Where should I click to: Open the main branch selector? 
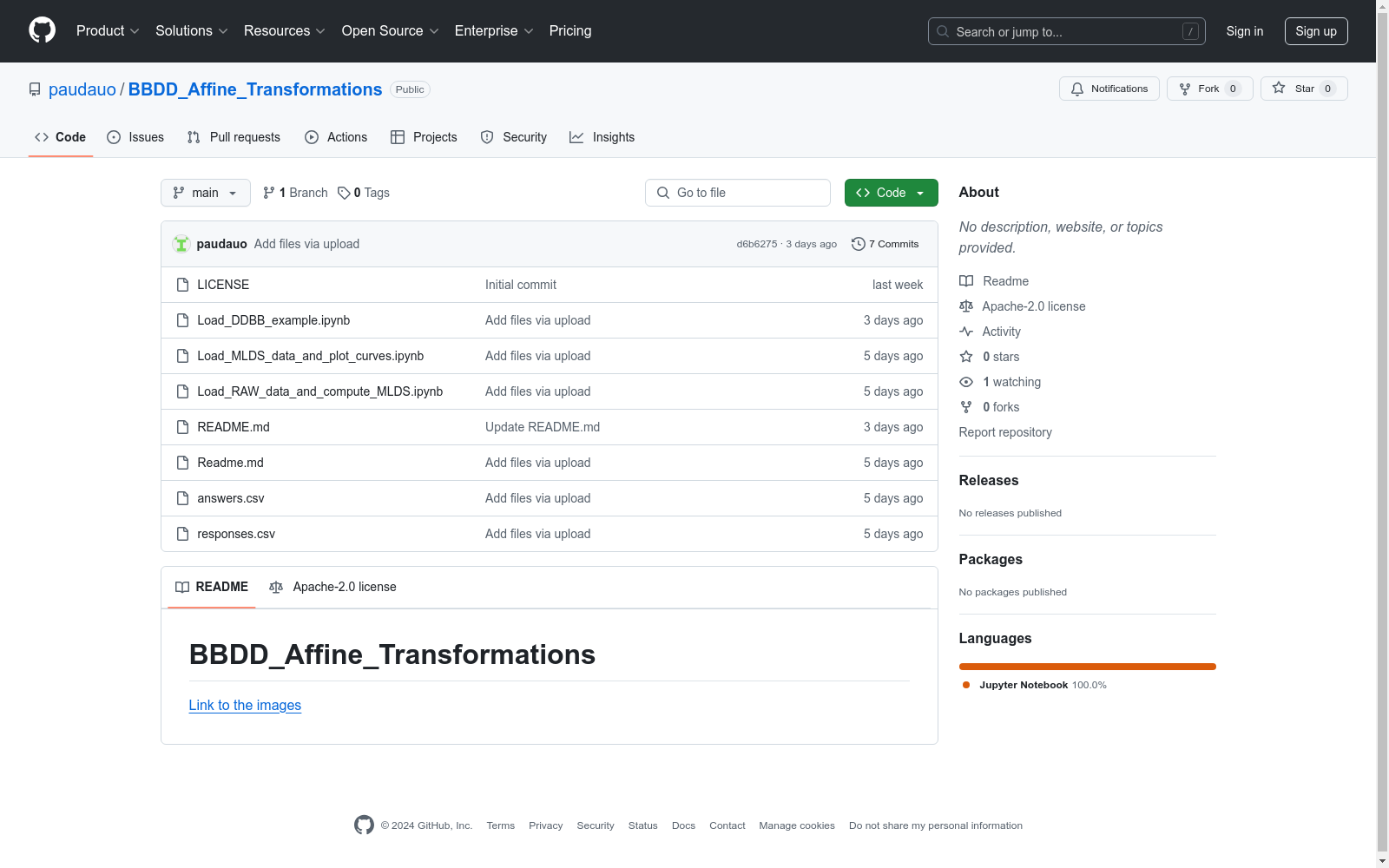206,193
